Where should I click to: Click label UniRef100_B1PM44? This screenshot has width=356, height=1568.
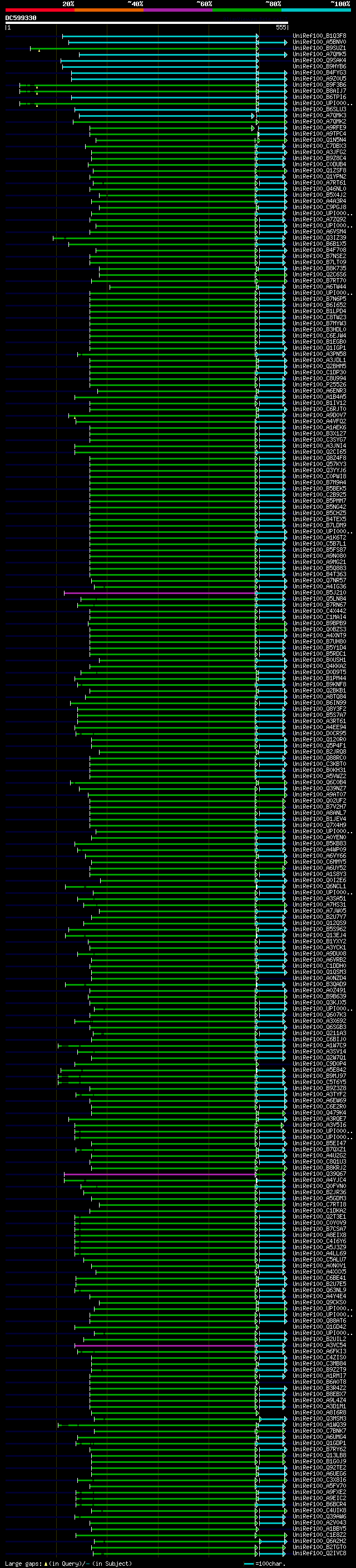point(319,678)
